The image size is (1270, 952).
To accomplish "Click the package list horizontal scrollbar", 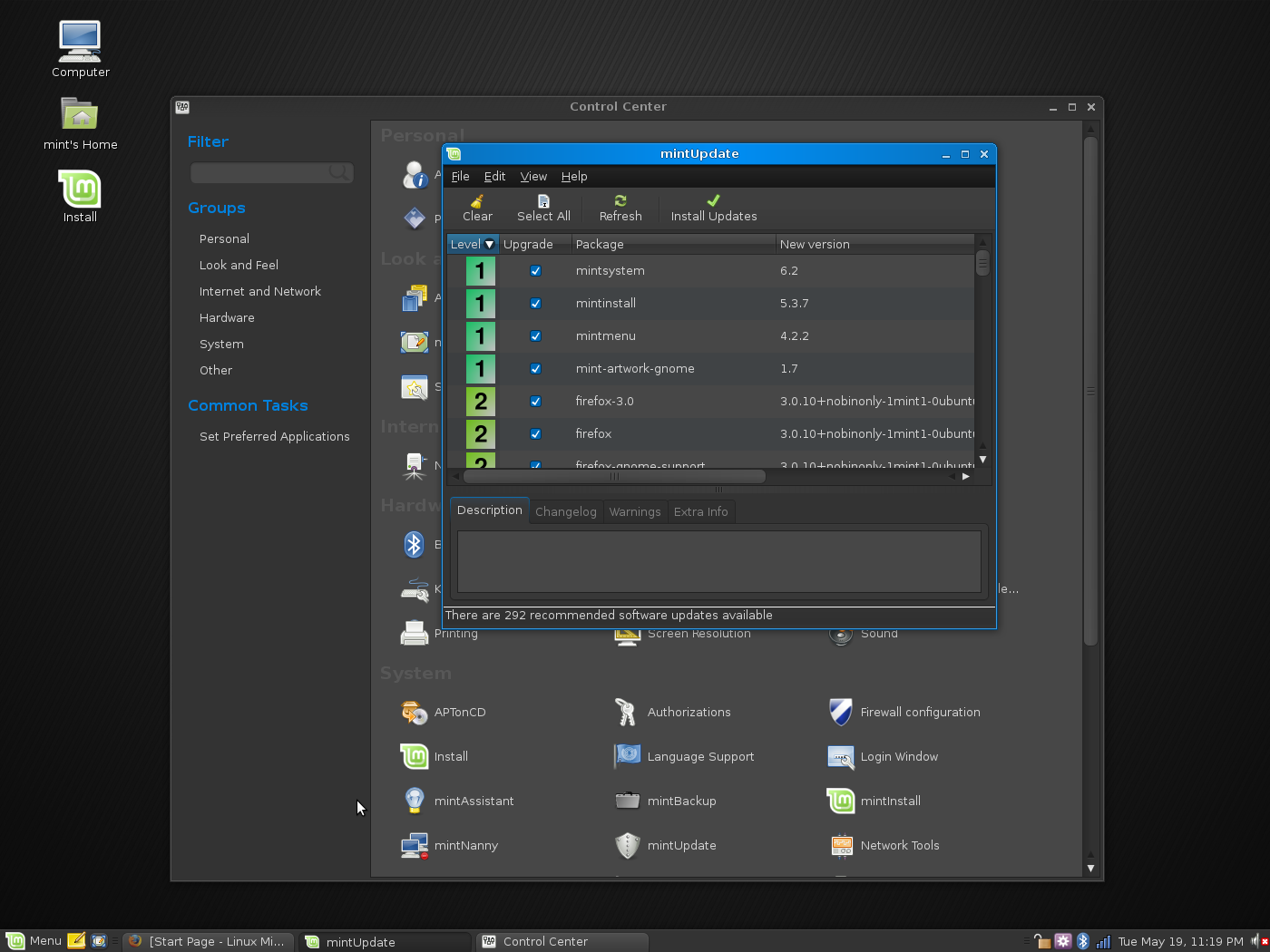I will 614,476.
